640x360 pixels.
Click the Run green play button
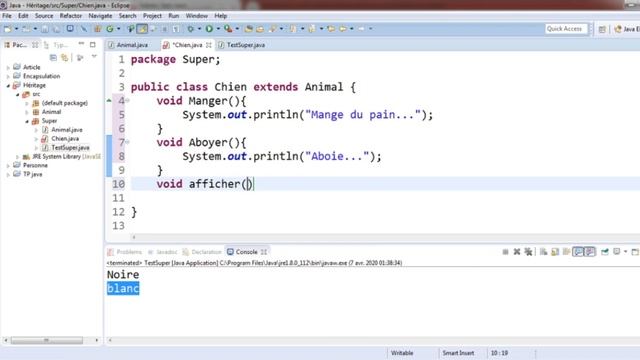point(209,29)
